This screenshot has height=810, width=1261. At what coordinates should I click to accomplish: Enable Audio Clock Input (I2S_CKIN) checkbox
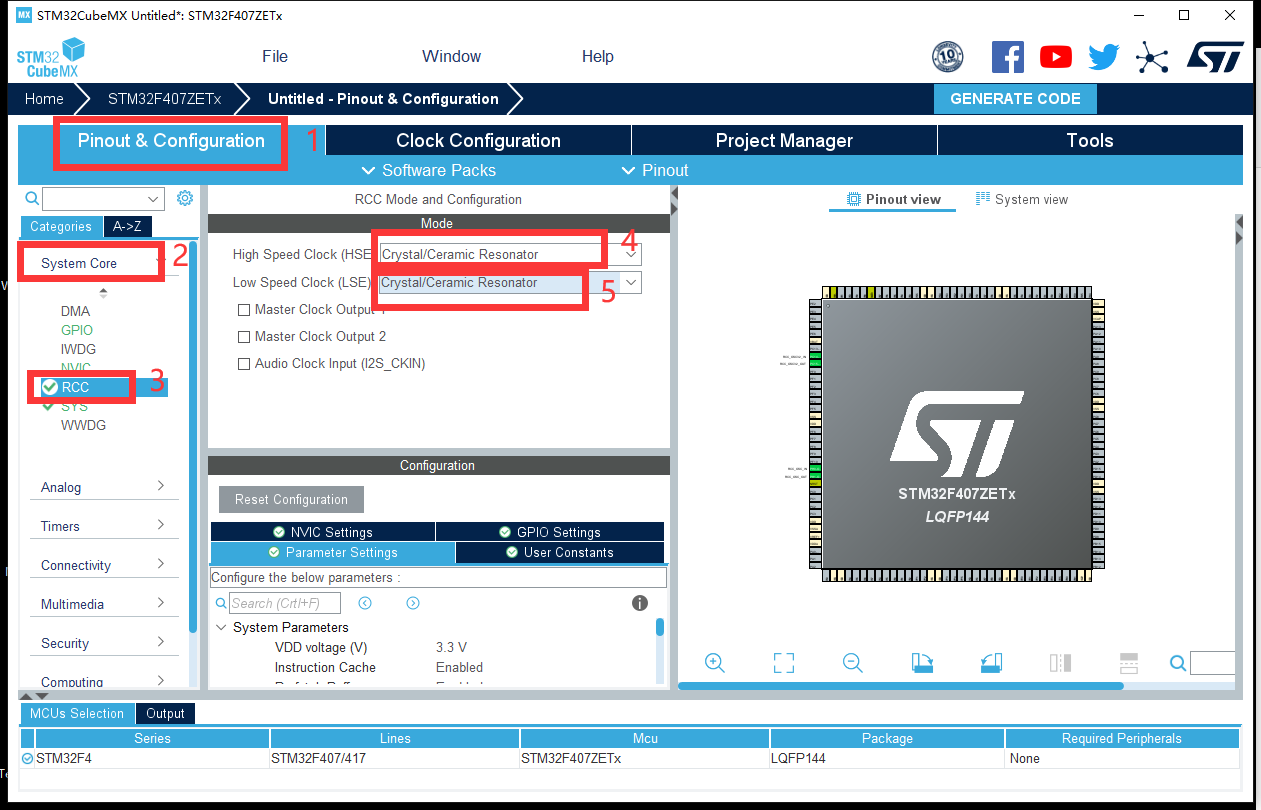click(x=243, y=364)
